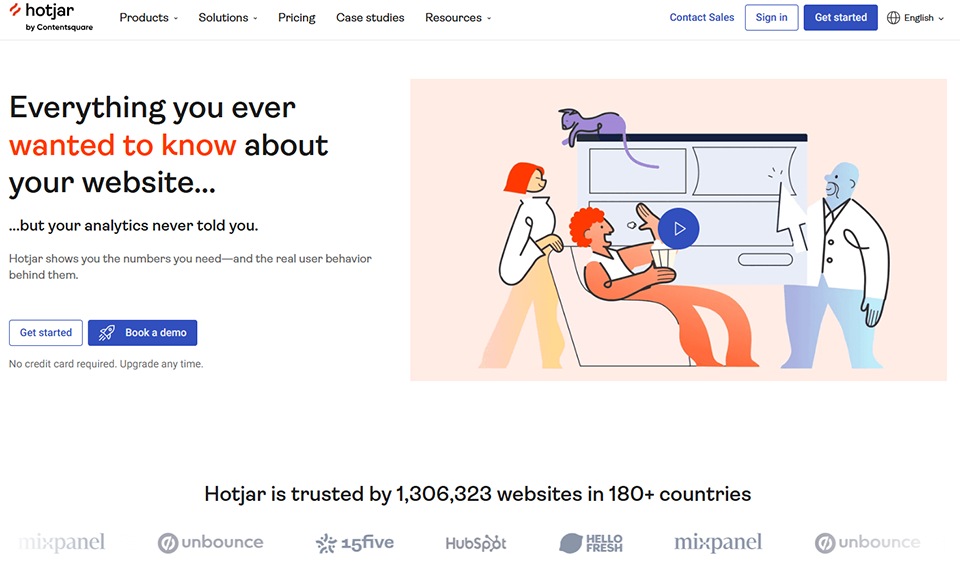960x568 pixels.
Task: Click "...but your analytics never told you." text
Action: [133, 226]
